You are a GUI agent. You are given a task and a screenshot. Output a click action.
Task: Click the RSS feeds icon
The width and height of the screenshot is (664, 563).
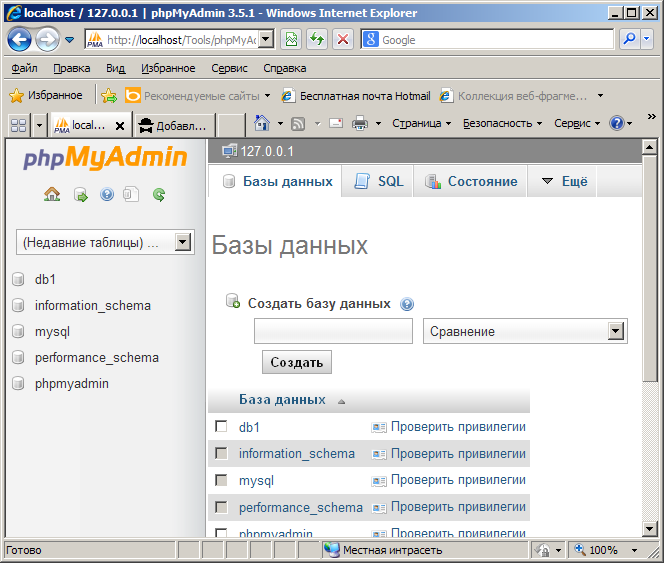pyautogui.click(x=298, y=124)
